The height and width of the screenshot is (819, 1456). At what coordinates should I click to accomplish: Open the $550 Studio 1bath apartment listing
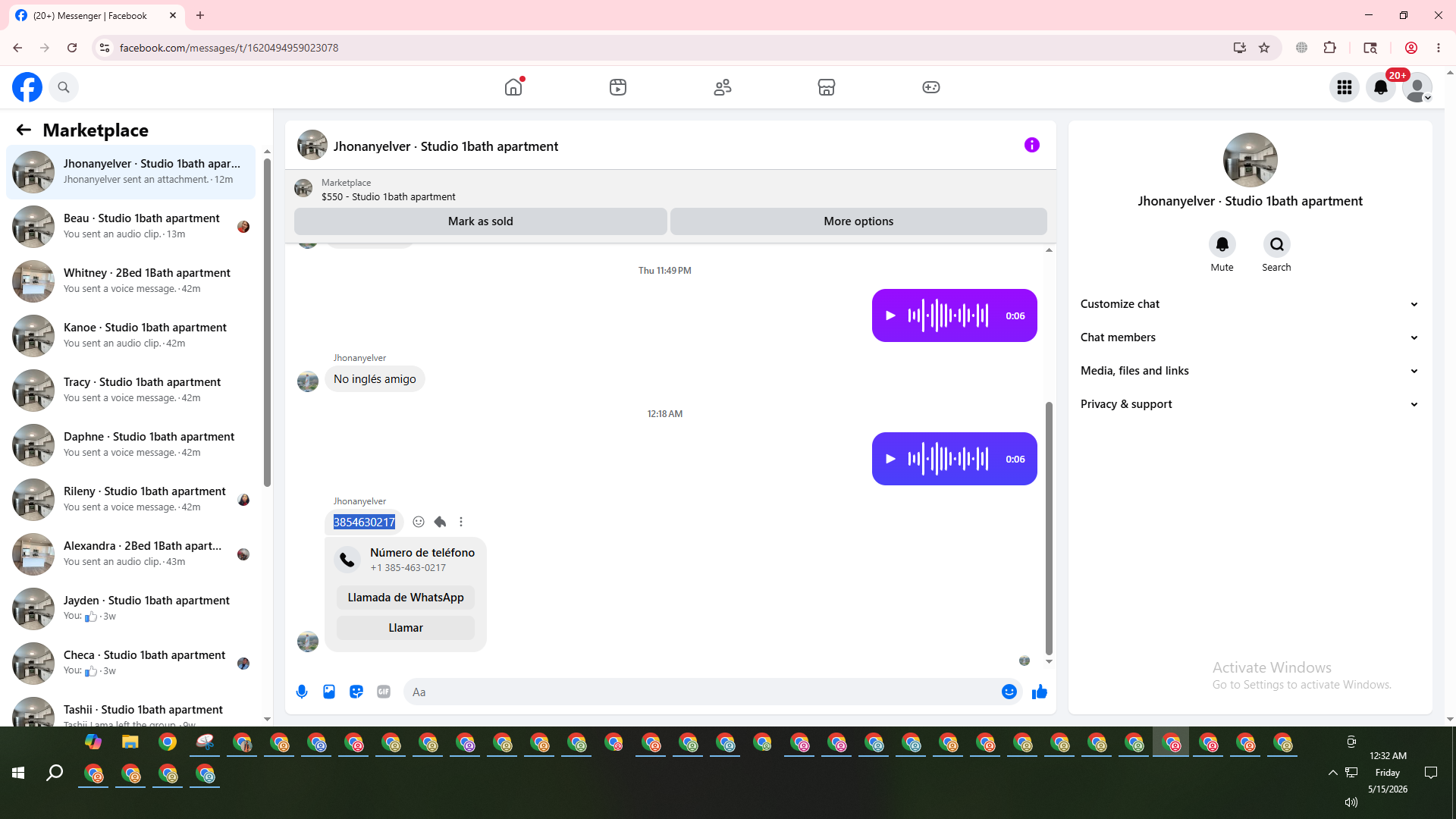point(388,196)
